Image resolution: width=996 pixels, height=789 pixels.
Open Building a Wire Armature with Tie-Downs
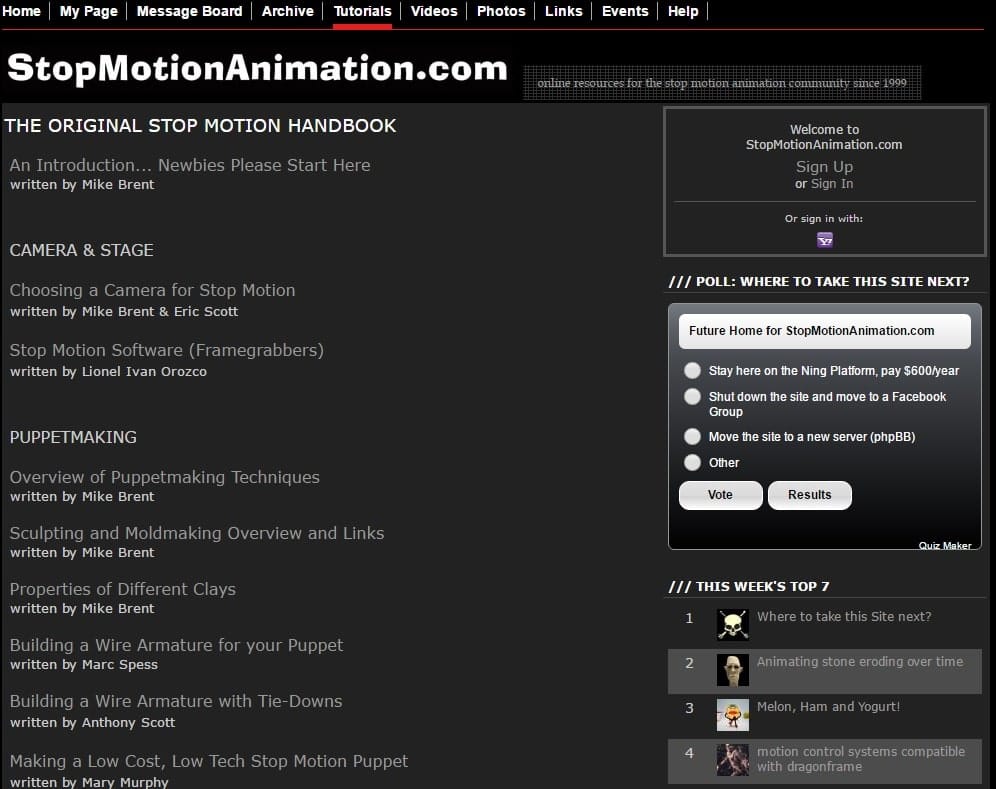[x=176, y=701]
